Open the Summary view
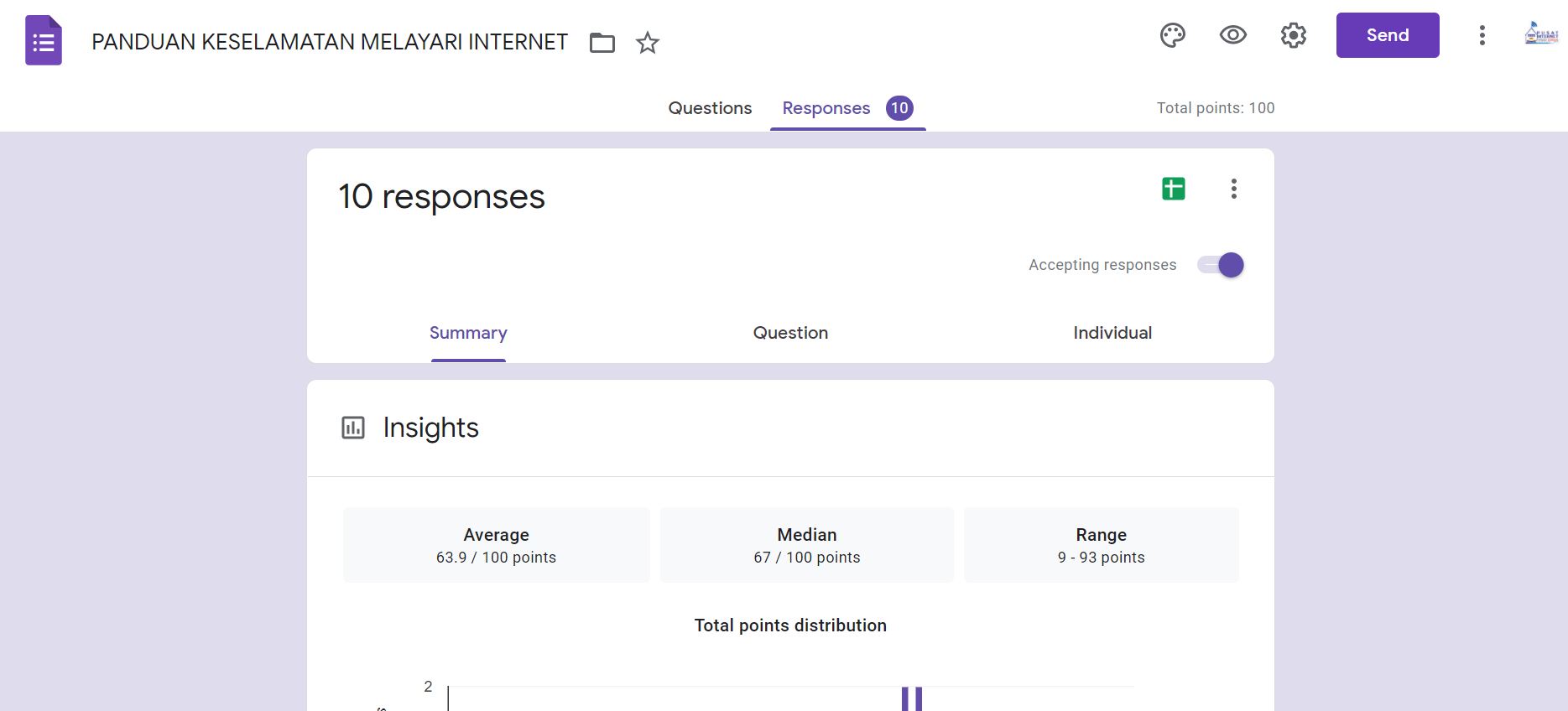The image size is (1568, 711). click(x=468, y=333)
